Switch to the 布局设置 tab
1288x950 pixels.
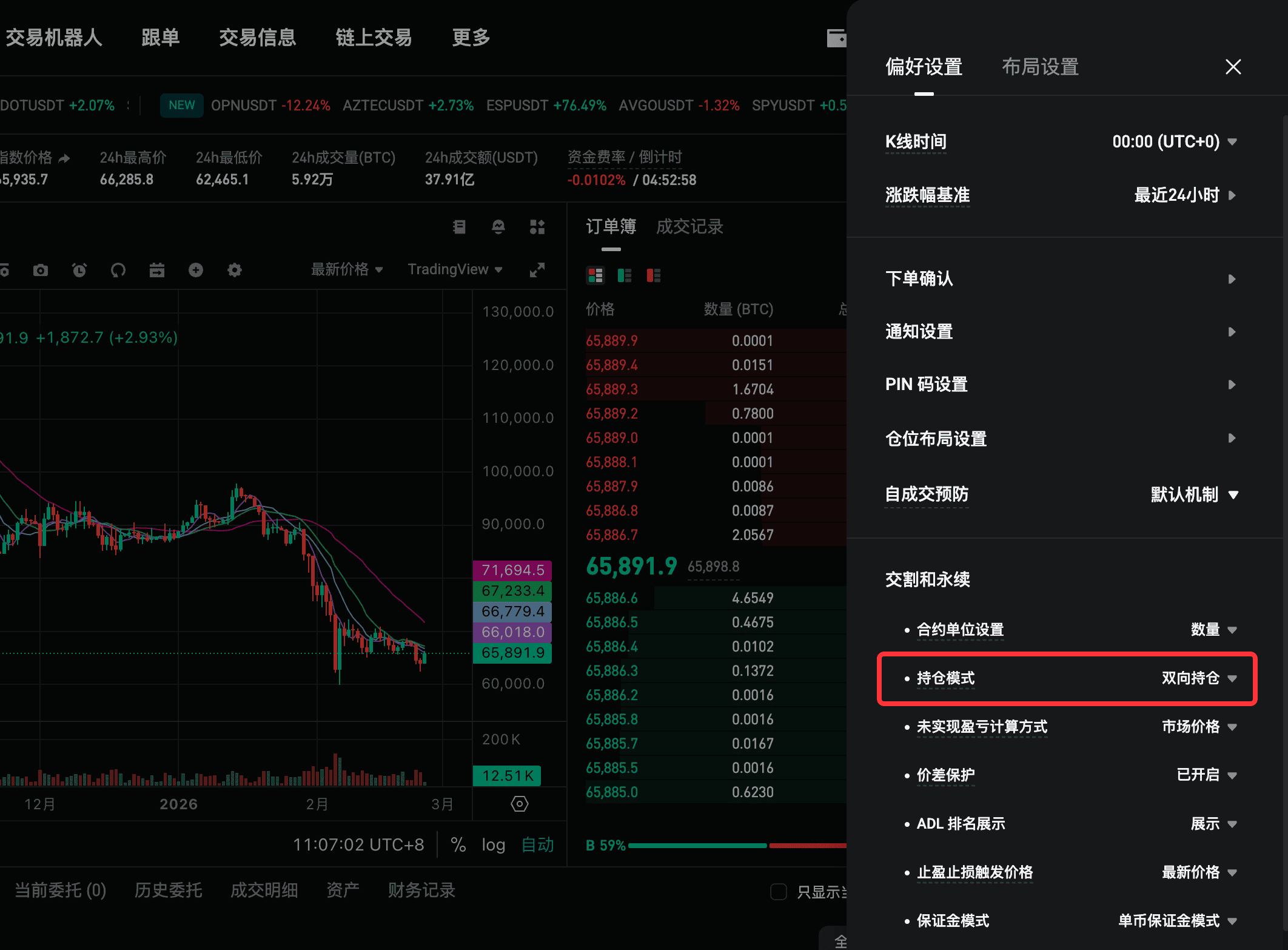click(x=1039, y=67)
